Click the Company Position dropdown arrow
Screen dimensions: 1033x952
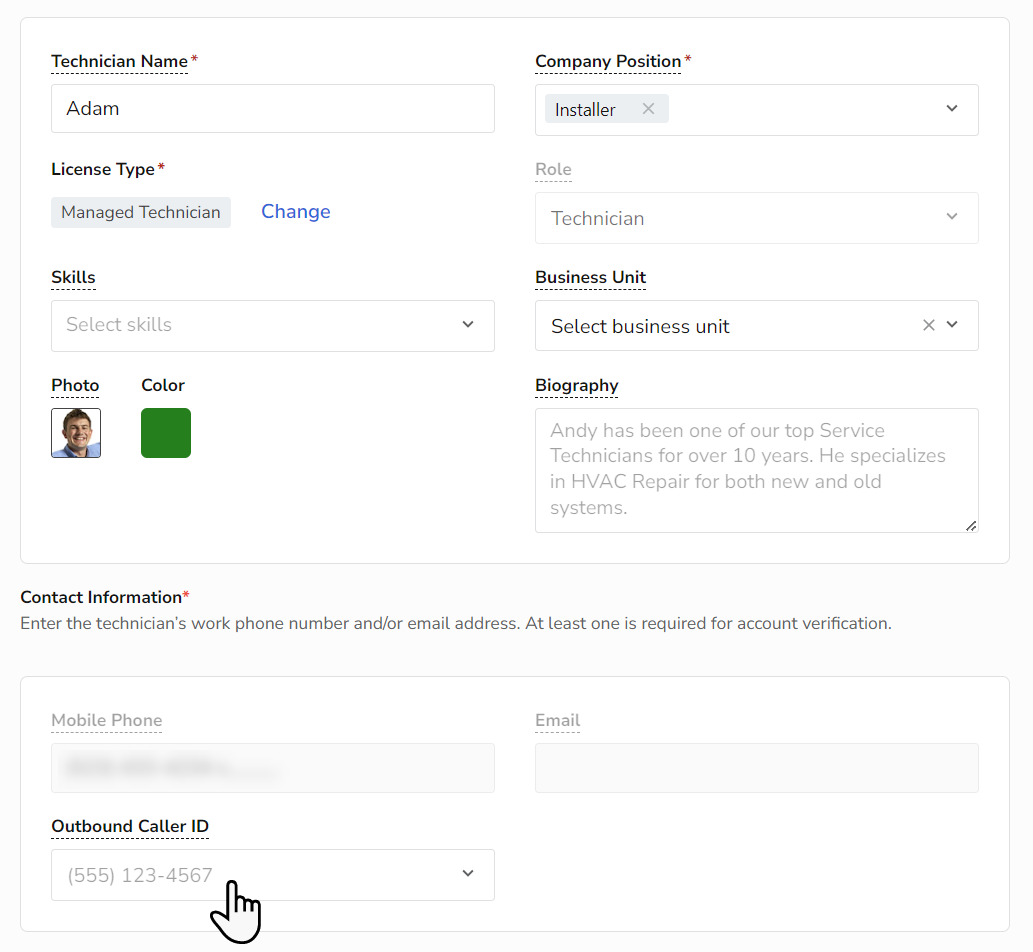[x=952, y=109]
